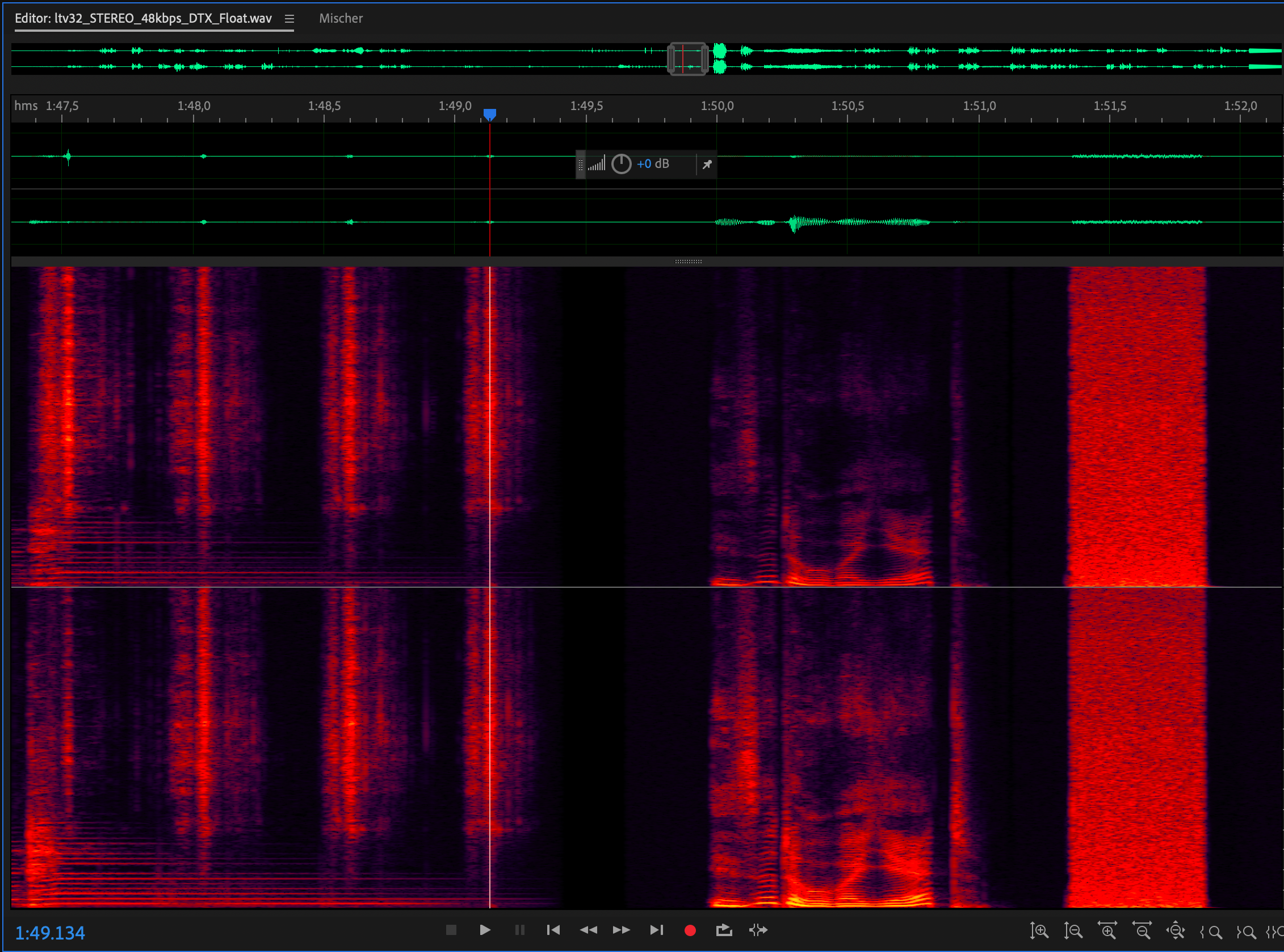Toggle Skip Selection button
Image resolution: width=1284 pixels, height=952 pixels.
coord(758,929)
